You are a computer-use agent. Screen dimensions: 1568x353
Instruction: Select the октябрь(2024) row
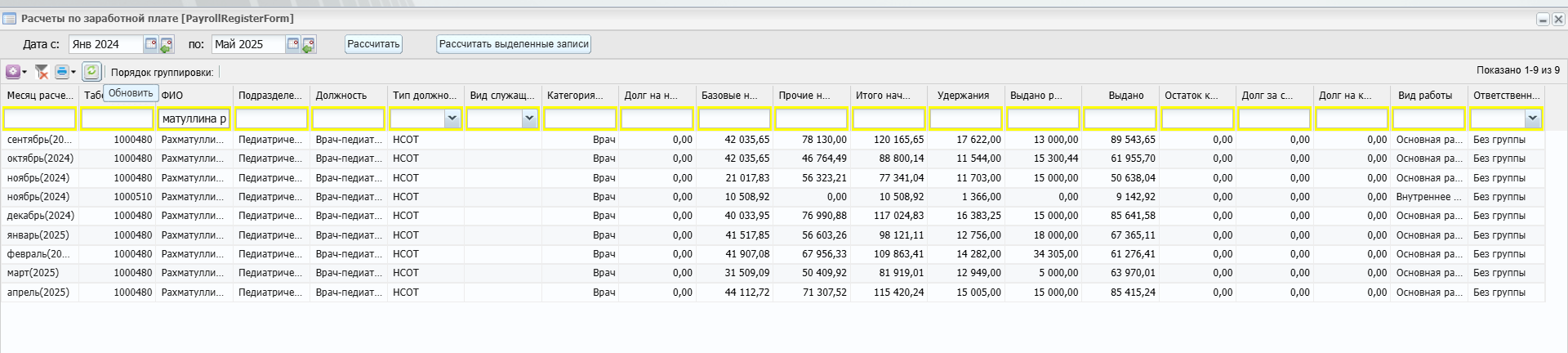[773, 159]
